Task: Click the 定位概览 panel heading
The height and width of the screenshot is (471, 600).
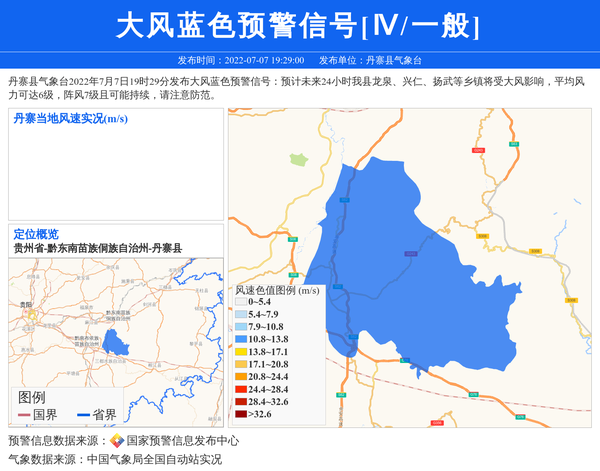Action: click(x=36, y=234)
